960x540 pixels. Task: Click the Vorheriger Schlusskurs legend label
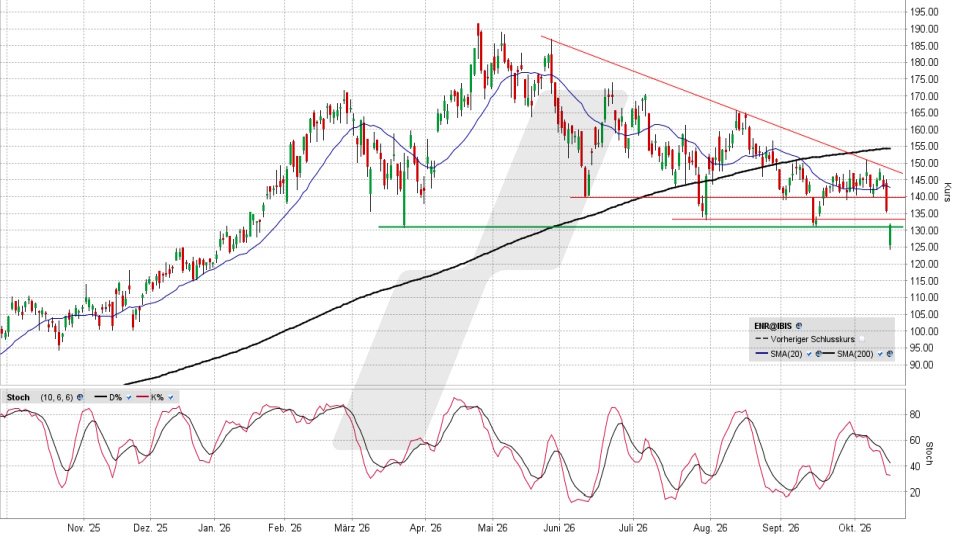813,339
